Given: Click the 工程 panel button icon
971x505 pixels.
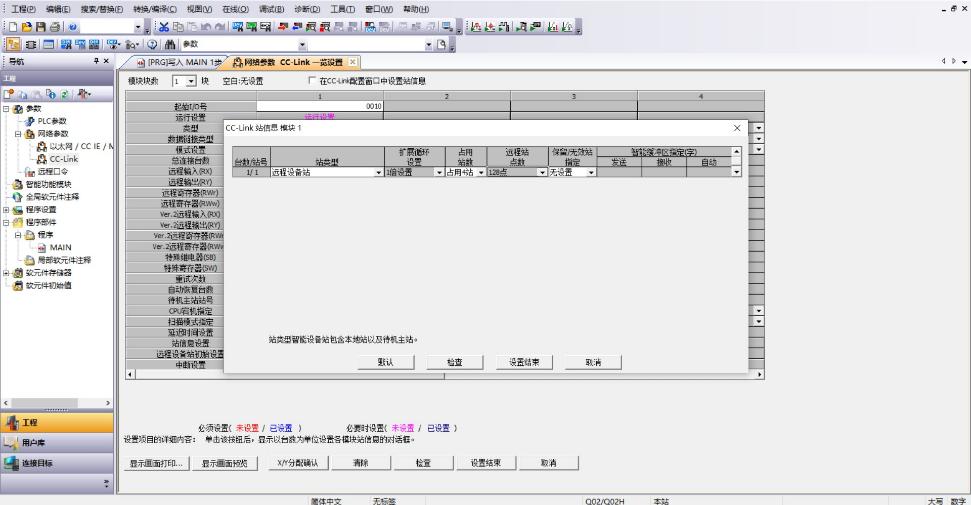Looking at the screenshot, I should coord(11,423).
